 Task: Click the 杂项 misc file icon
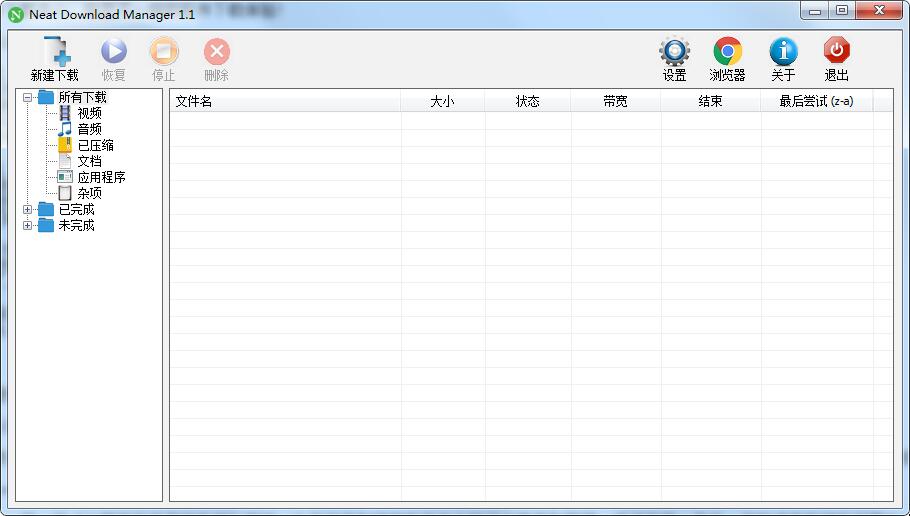[65, 193]
